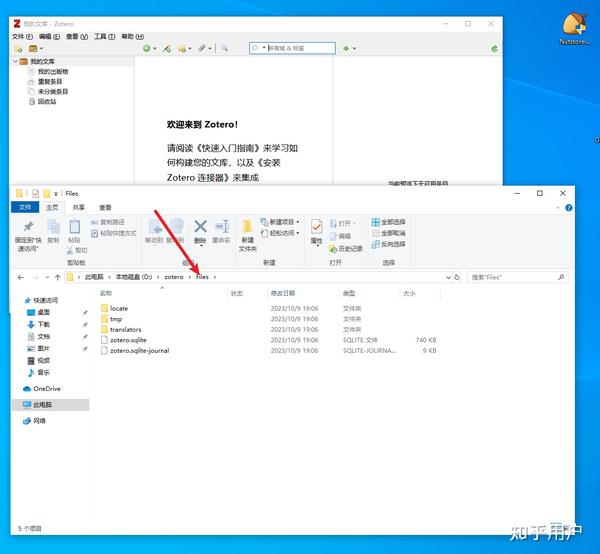
Task: Click the up one level arrow in Explorer
Action: [57, 277]
